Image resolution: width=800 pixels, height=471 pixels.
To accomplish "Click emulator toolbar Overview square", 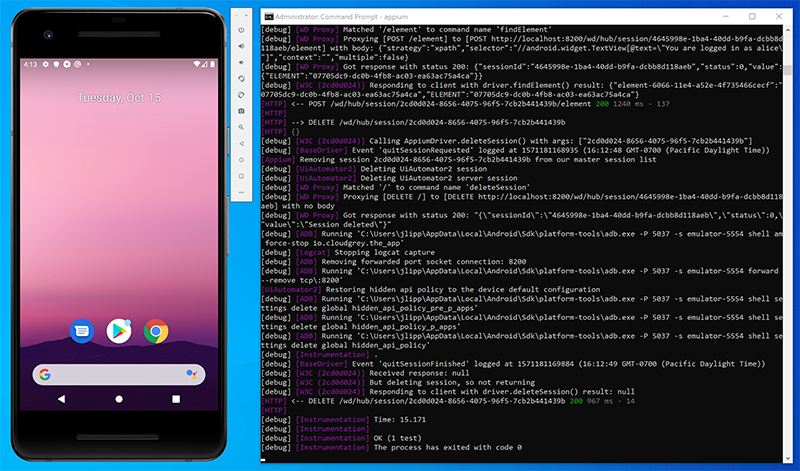I will click(x=241, y=176).
